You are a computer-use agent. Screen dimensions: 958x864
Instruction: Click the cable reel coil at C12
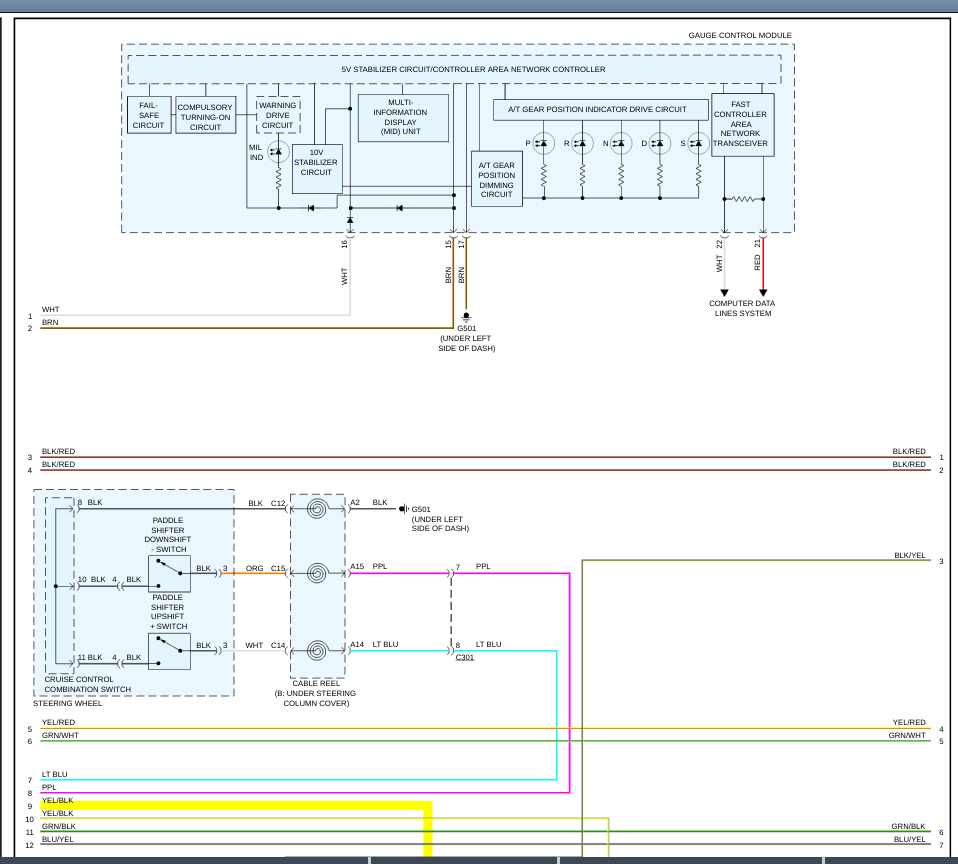pos(317,509)
